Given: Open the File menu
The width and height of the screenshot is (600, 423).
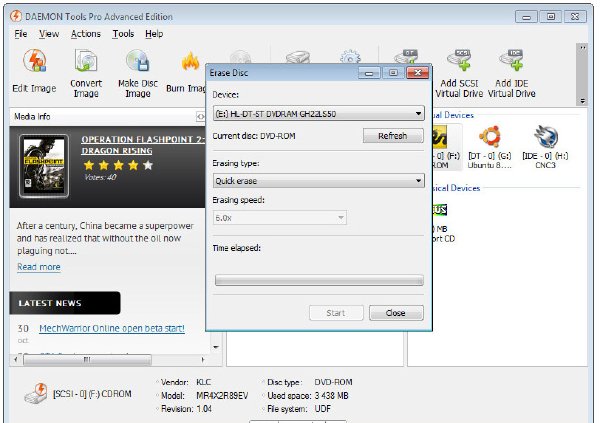Looking at the screenshot, I should click(21, 34).
